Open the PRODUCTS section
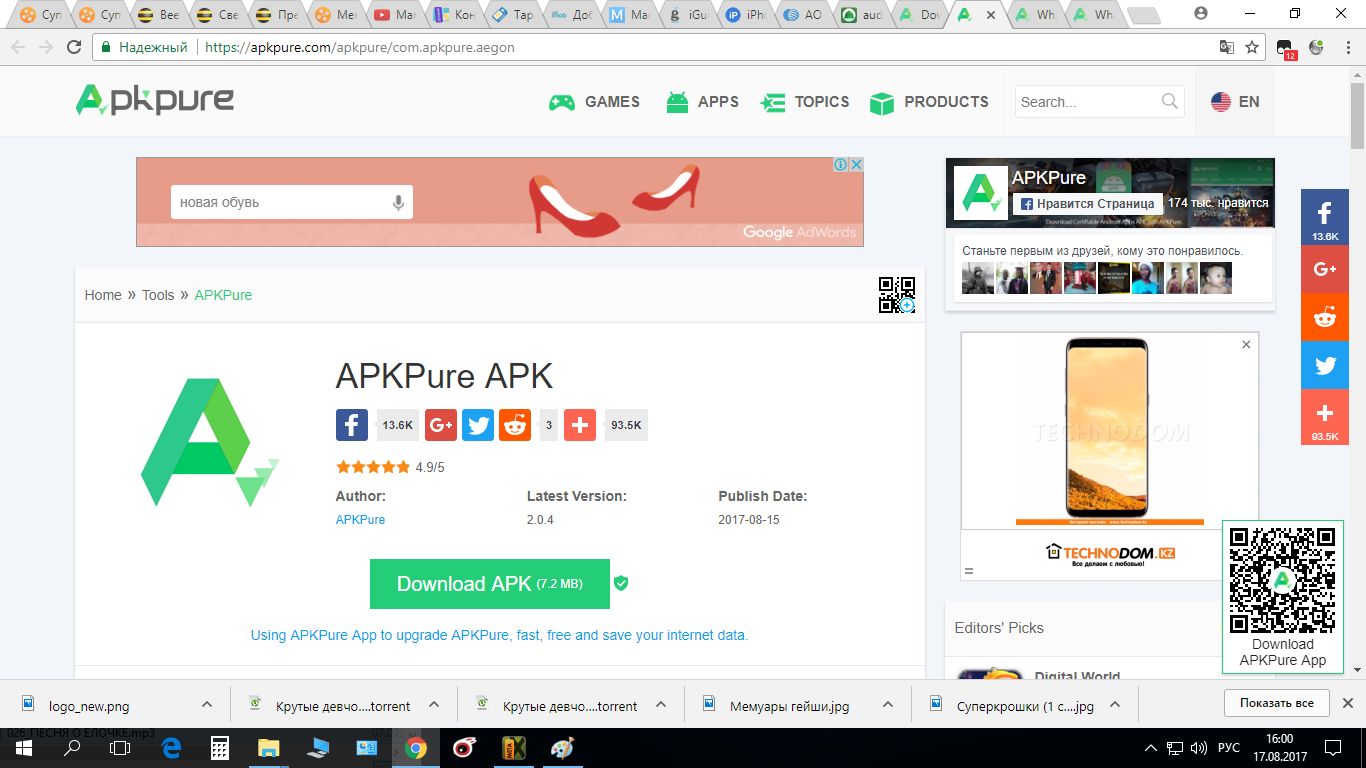The width and height of the screenshot is (1366, 768). point(929,102)
